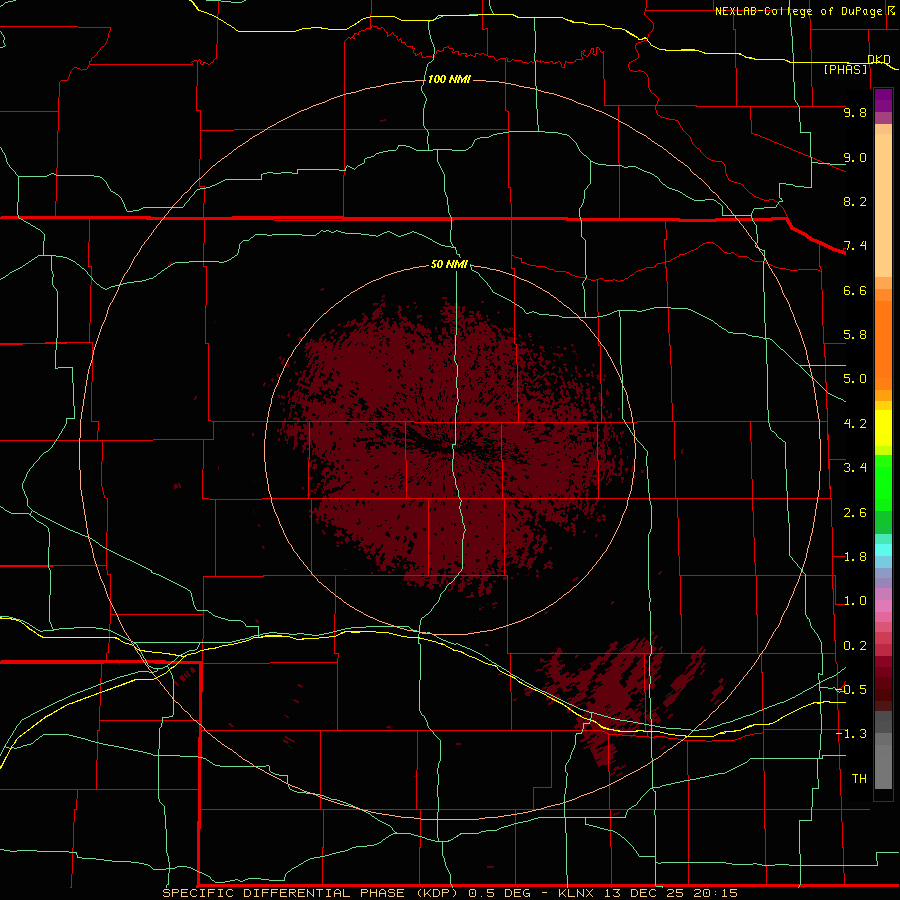Screen dimensions: 900x900
Task: Click the 2.6 scale value
Action: (855, 513)
